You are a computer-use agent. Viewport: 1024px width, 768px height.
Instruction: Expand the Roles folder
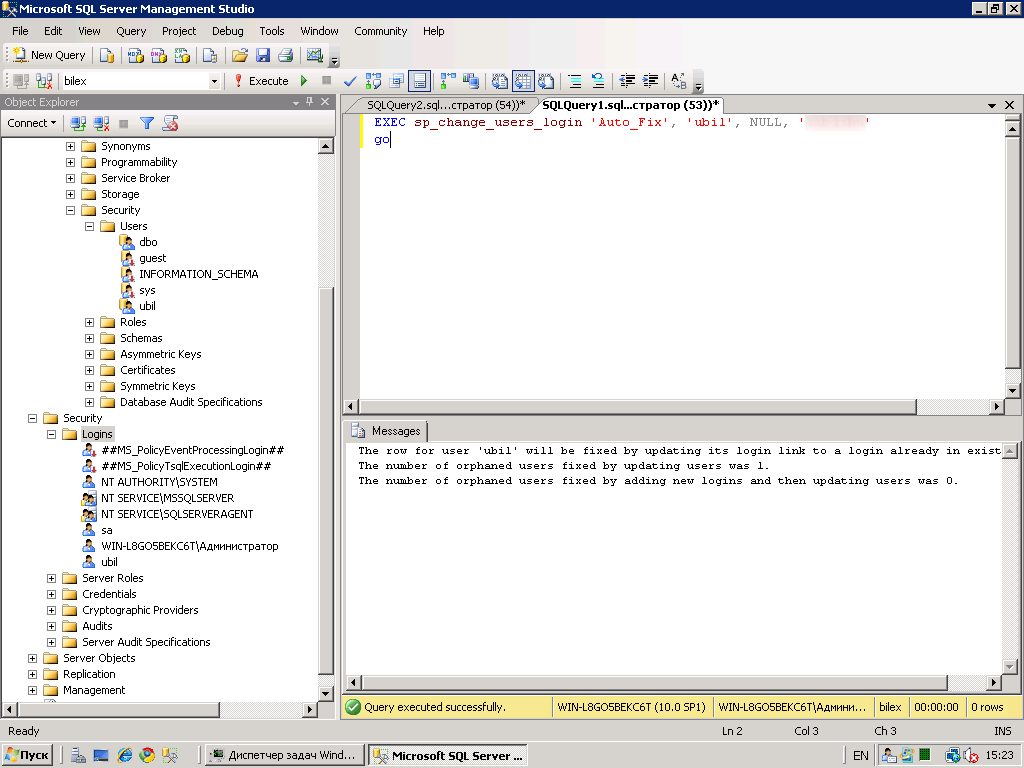coord(89,323)
